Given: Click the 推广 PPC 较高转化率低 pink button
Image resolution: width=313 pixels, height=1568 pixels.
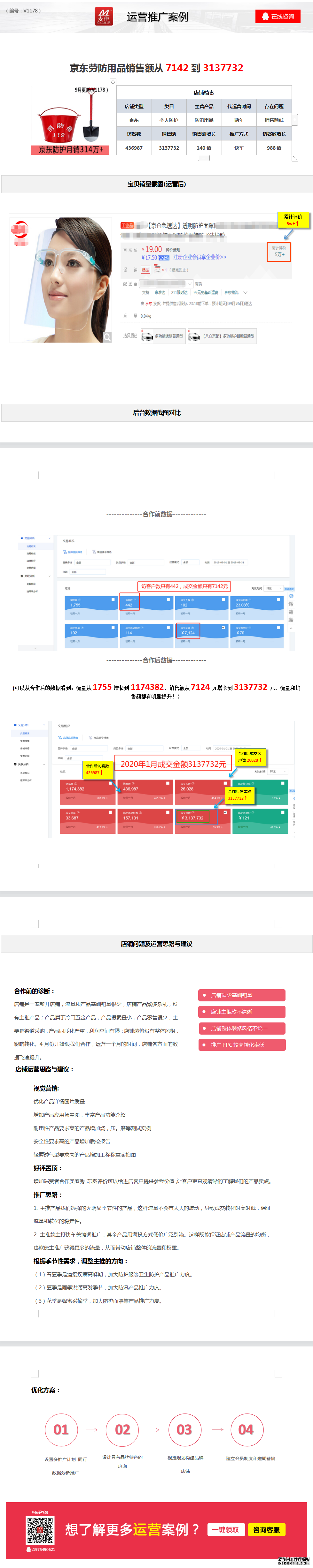Looking at the screenshot, I should [x=242, y=1044].
